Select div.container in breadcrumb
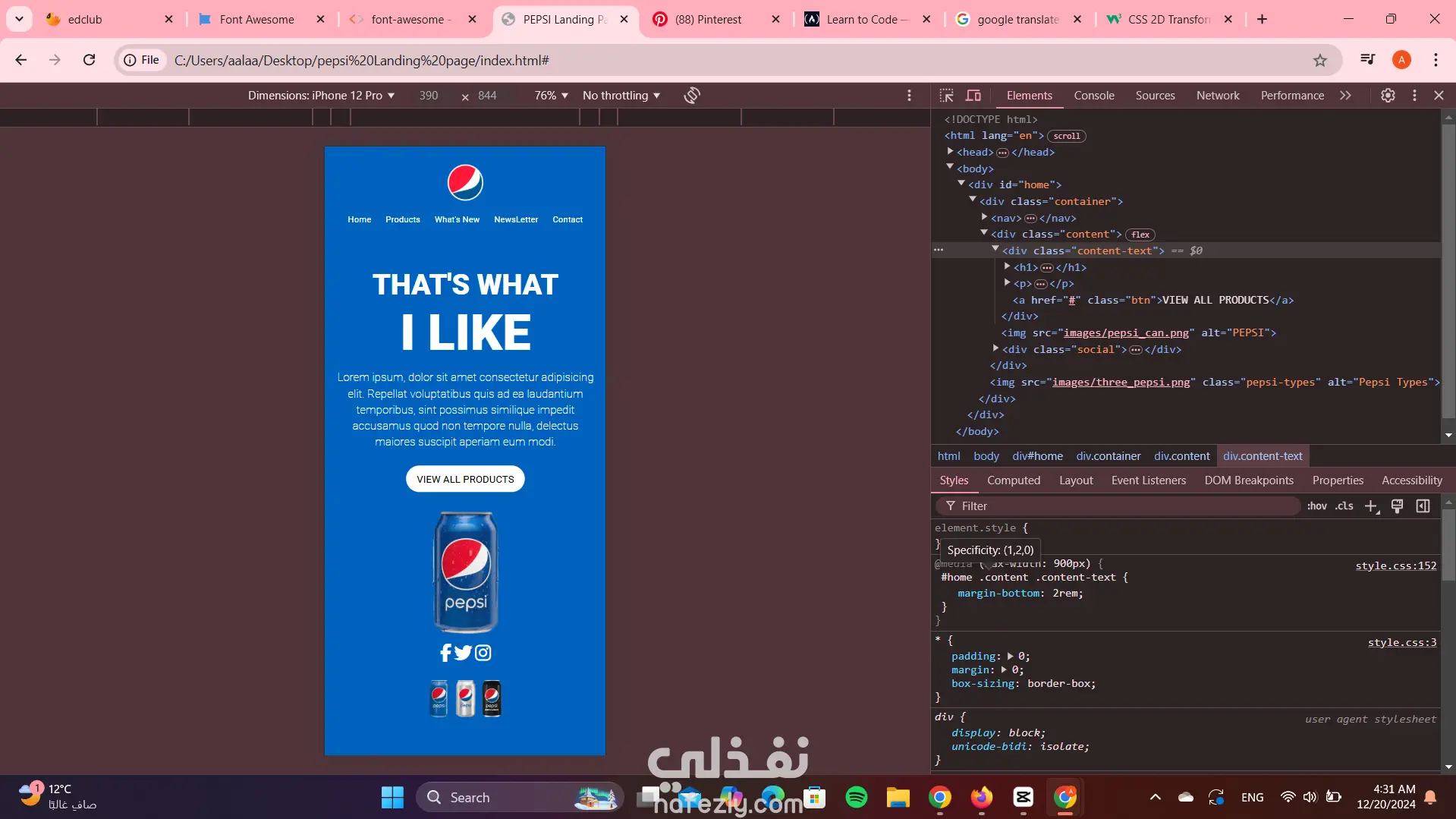 click(1108, 456)
